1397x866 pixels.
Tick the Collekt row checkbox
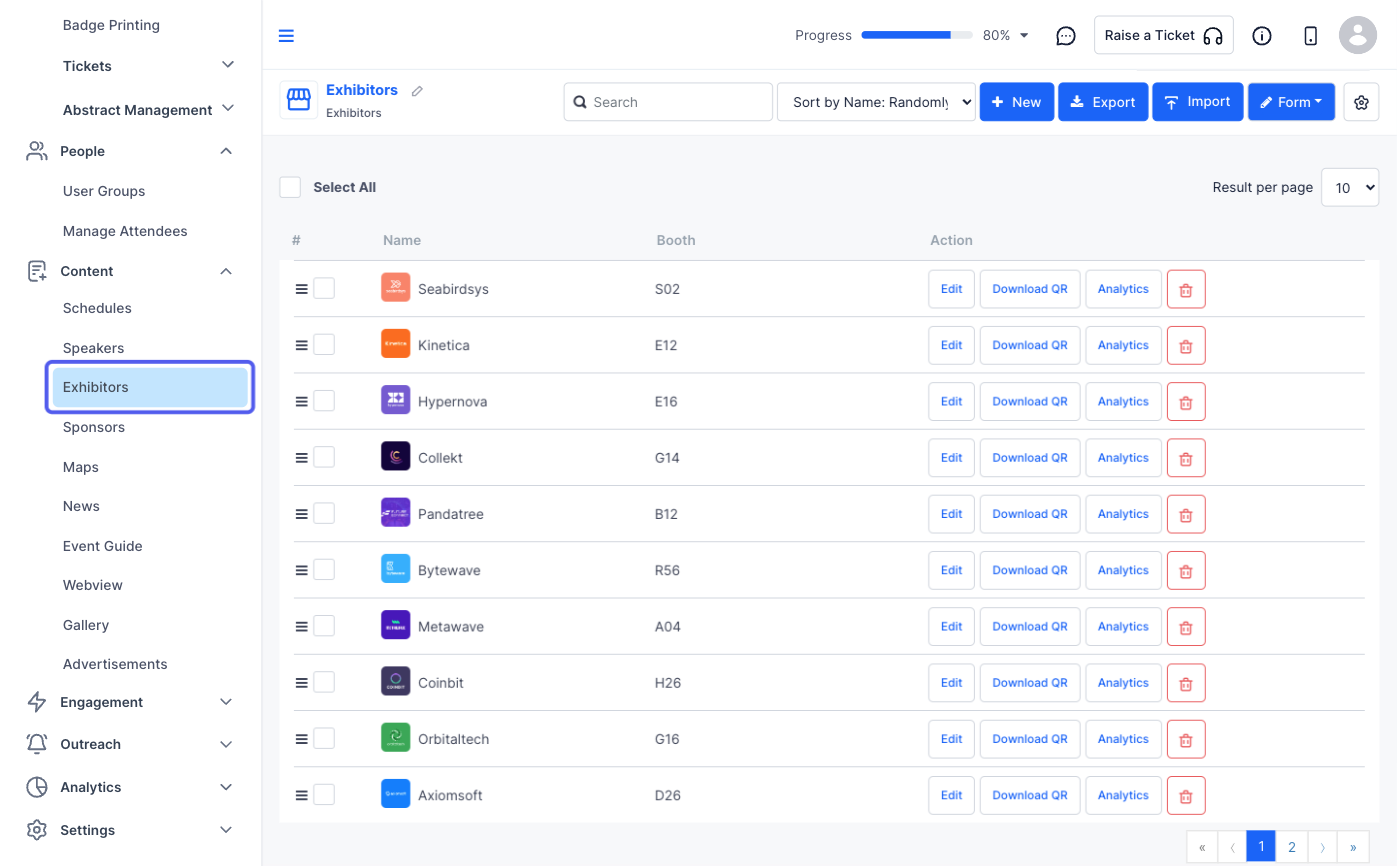[x=324, y=457]
